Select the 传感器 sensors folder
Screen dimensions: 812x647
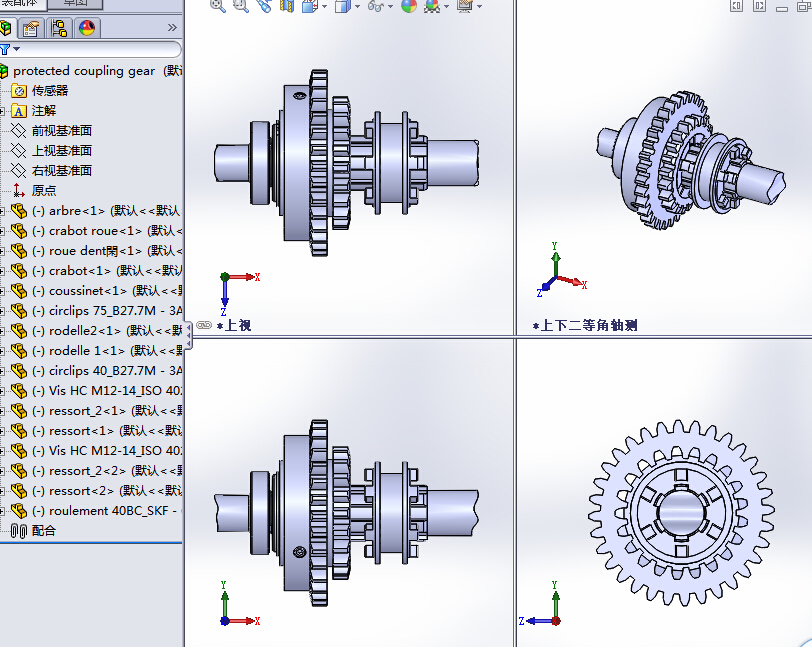point(50,91)
